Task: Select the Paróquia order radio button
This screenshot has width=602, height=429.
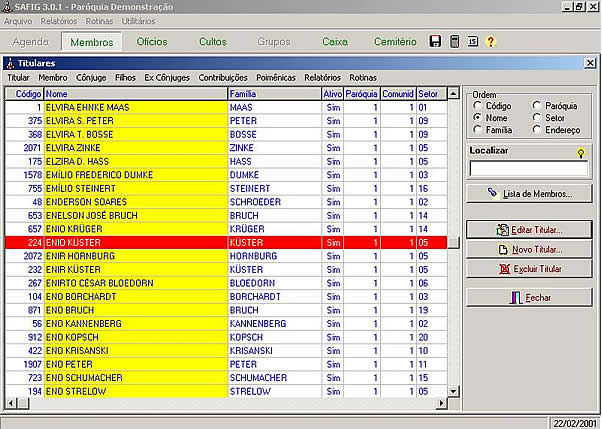Action: pyautogui.click(x=536, y=106)
